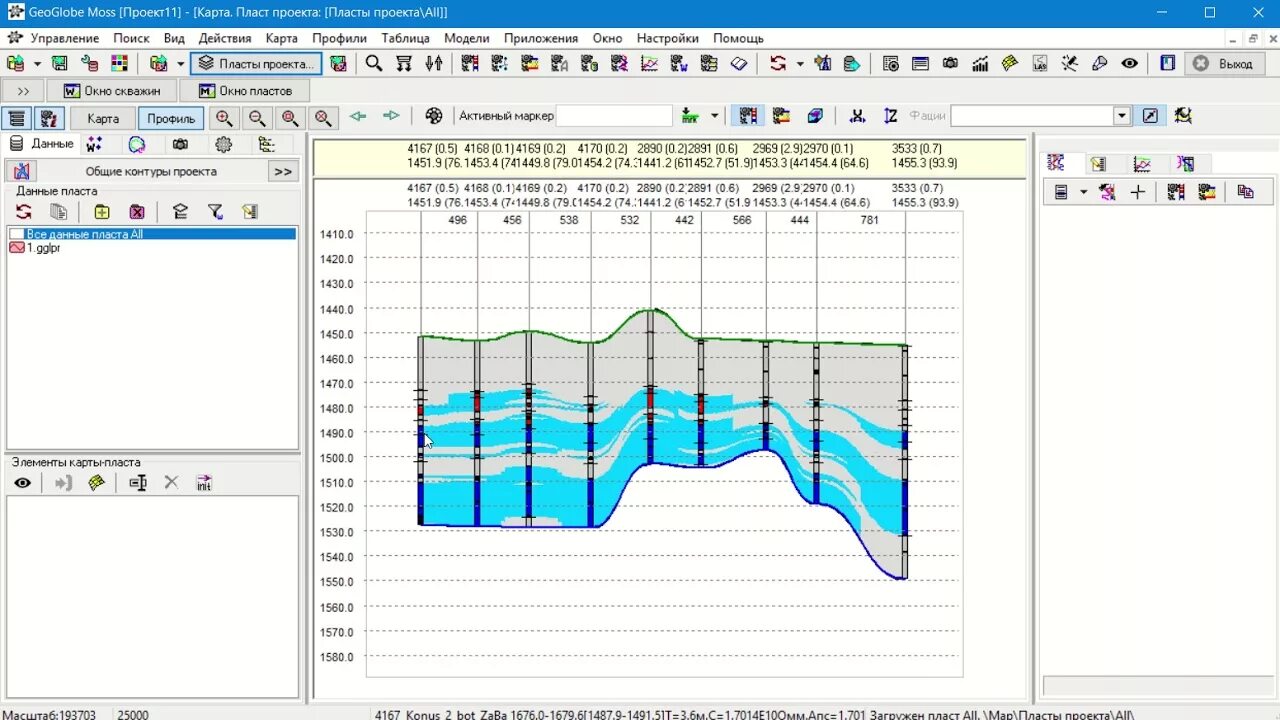The height and width of the screenshot is (720, 1280).
Task: Click the camera snapshot icon in the main toolbar
Action: 950,63
